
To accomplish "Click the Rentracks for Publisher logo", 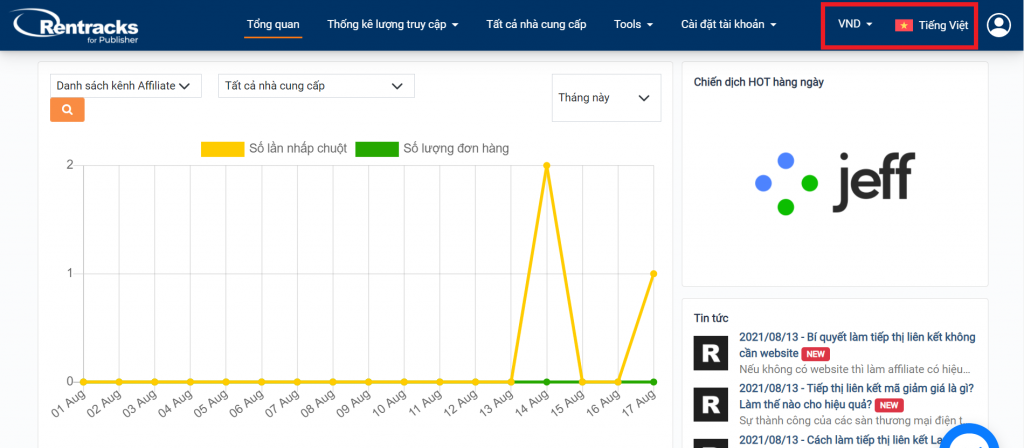I will coord(74,26).
